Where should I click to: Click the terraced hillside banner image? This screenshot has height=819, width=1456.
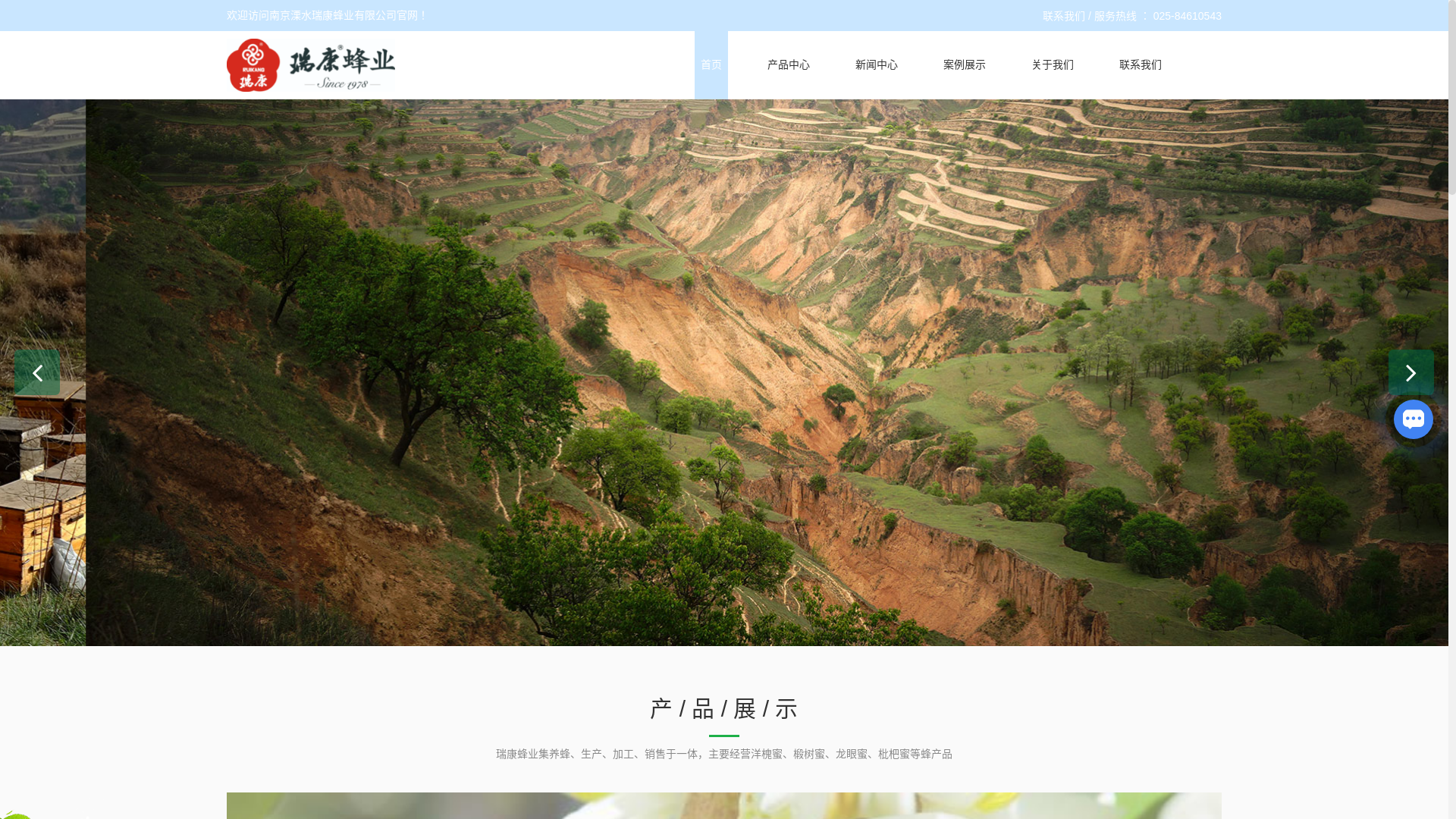point(766,372)
